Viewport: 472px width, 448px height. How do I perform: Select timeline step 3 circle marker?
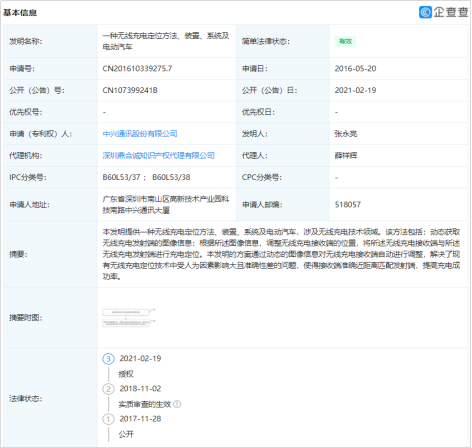(108, 359)
